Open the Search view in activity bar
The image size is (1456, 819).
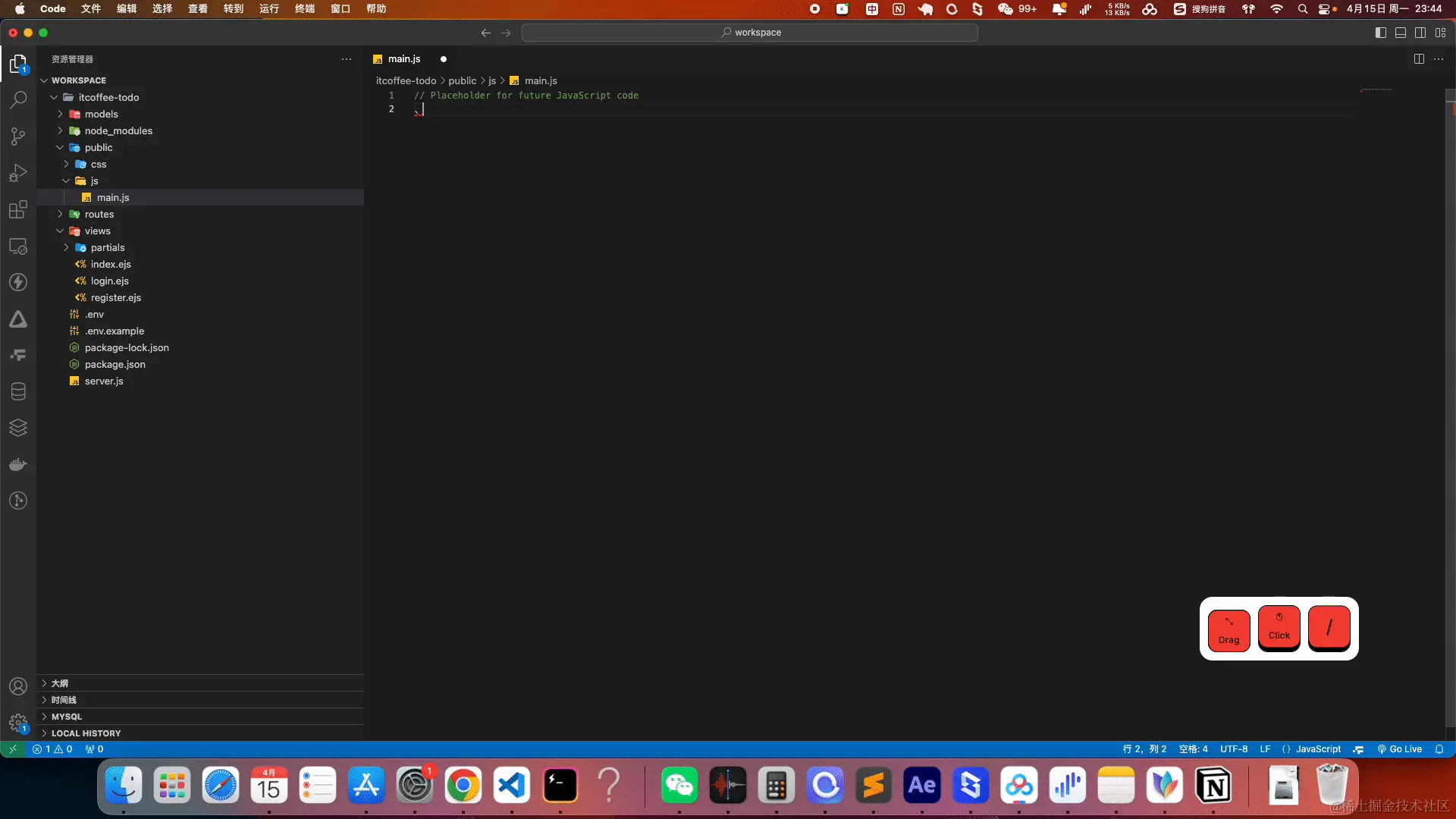(x=18, y=99)
